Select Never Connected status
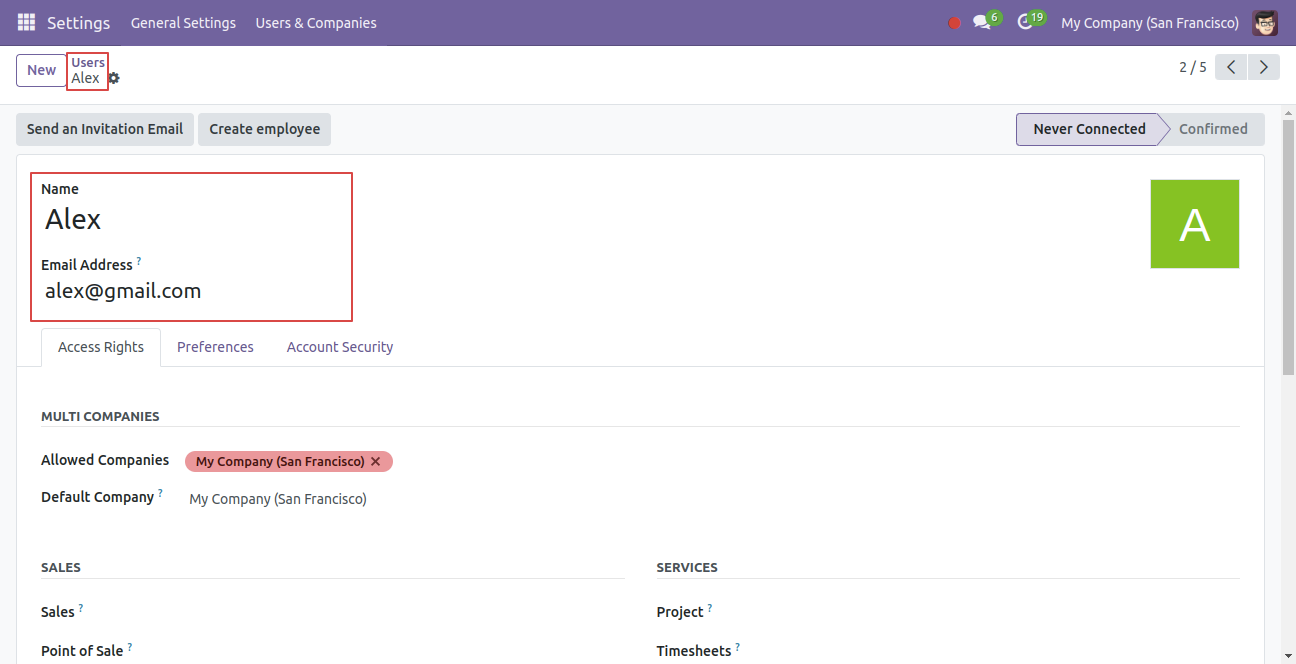The image size is (1296, 664). click(x=1089, y=129)
